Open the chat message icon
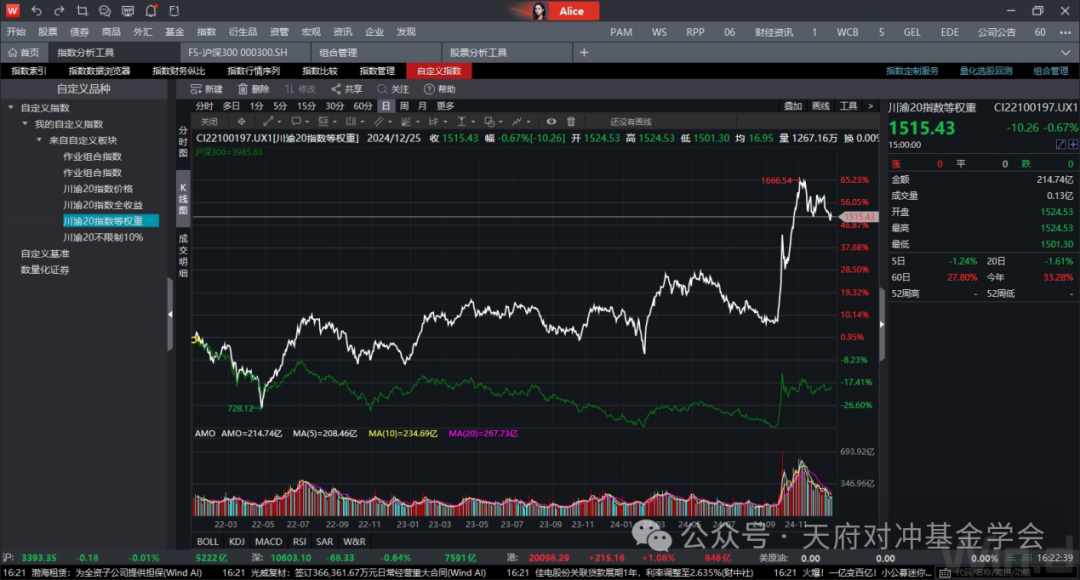 coord(104,11)
